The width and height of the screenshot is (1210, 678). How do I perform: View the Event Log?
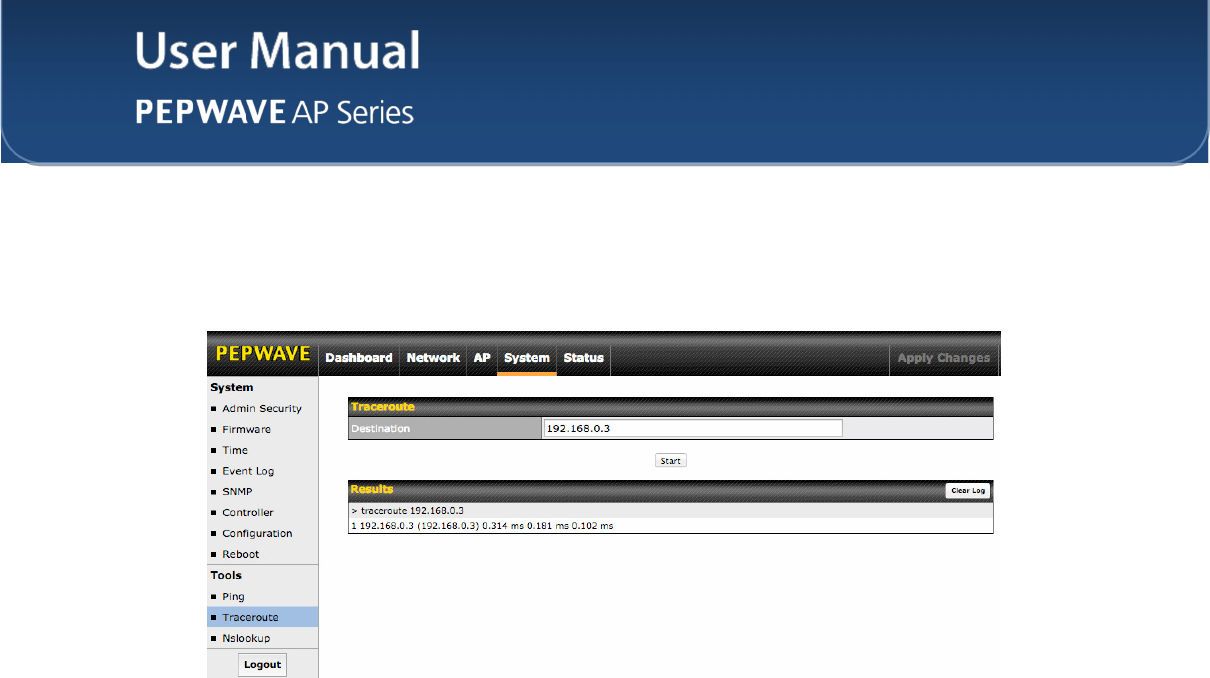pyautogui.click(x=248, y=471)
